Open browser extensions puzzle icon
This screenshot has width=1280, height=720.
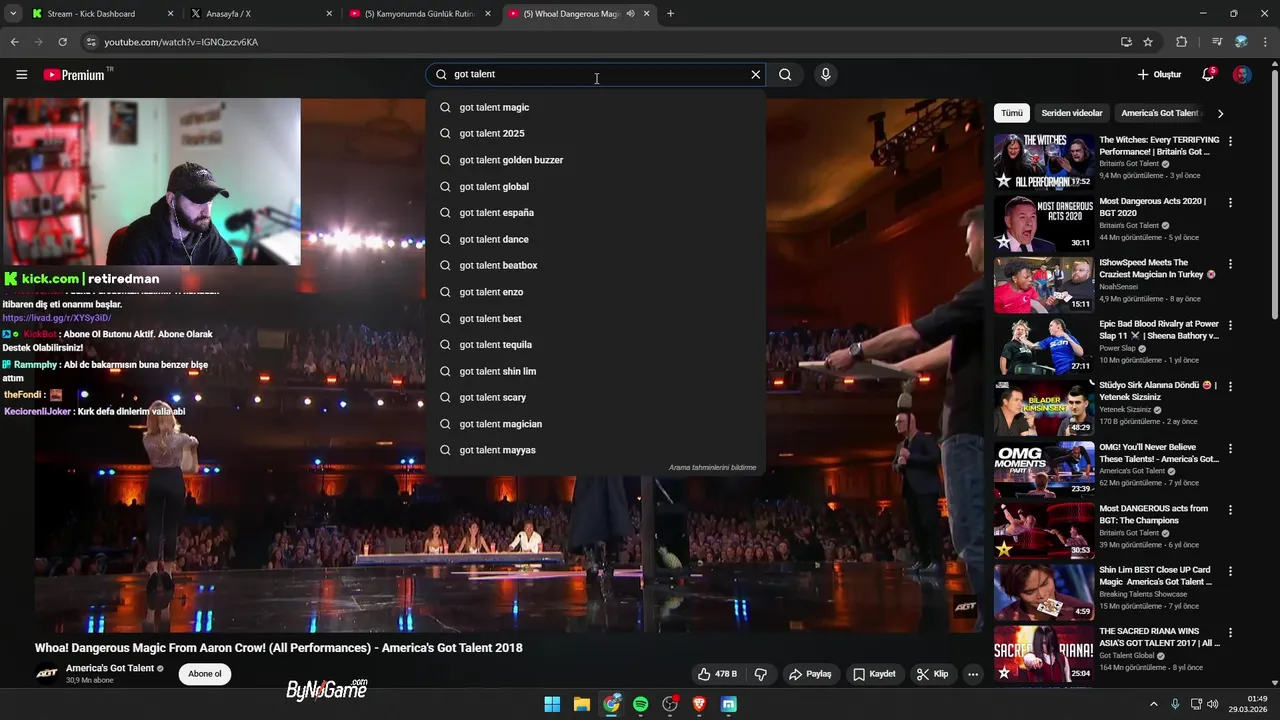tap(1181, 42)
